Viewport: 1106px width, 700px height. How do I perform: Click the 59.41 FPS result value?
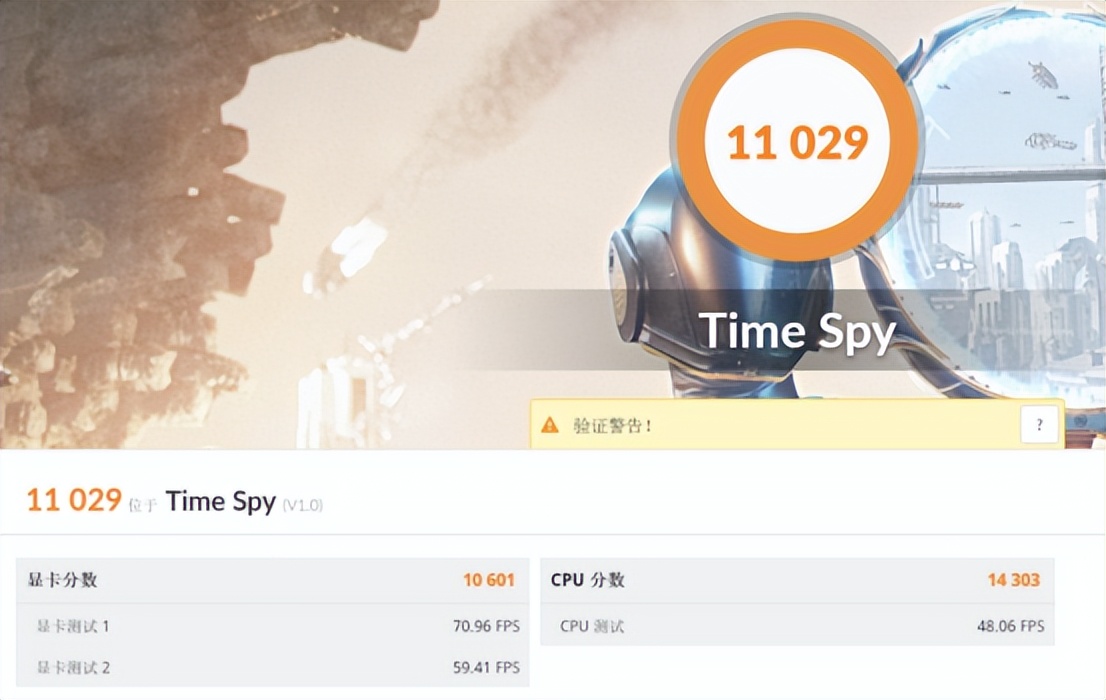486,668
